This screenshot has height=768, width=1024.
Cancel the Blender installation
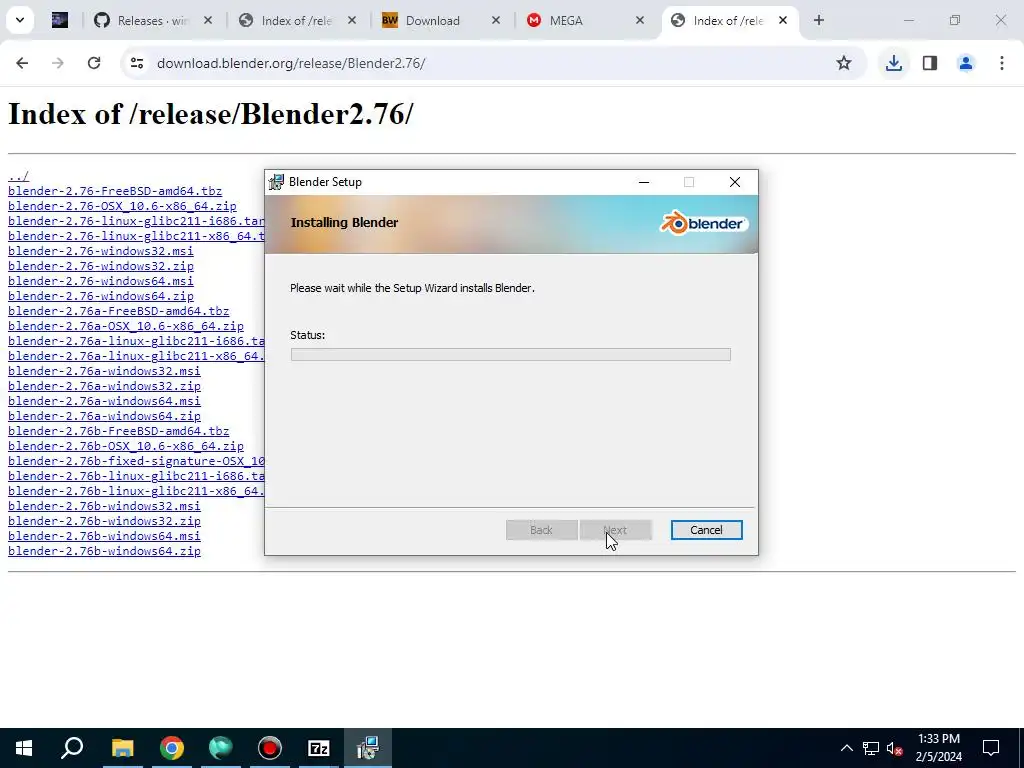point(706,530)
